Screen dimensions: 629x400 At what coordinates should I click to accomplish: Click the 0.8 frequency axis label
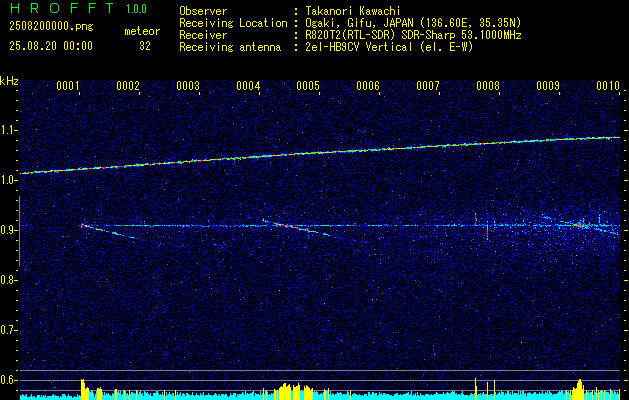point(8,280)
